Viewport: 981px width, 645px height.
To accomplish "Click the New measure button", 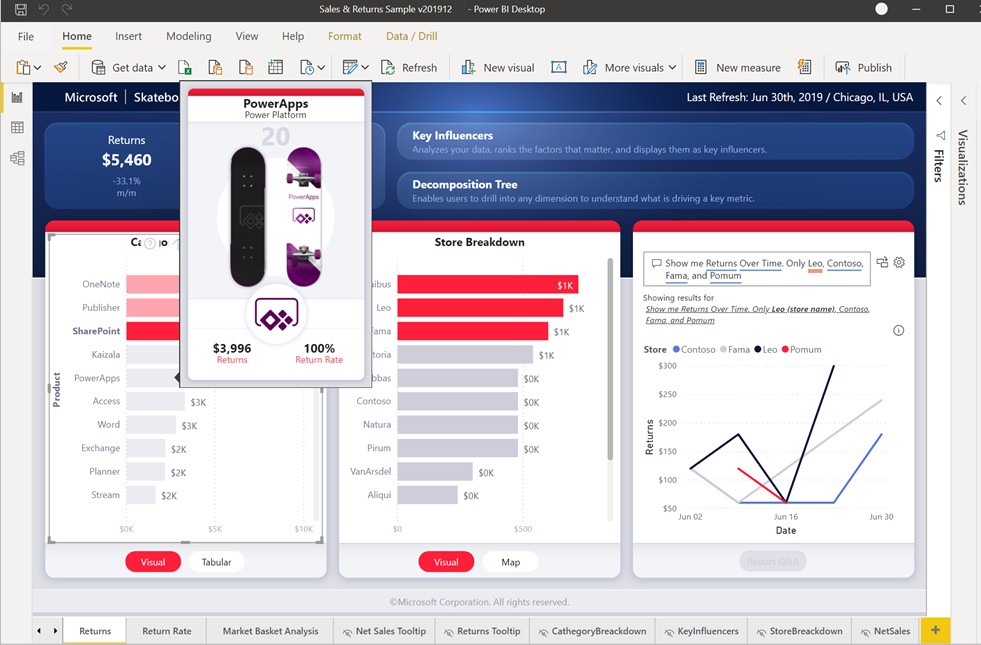I will [738, 68].
